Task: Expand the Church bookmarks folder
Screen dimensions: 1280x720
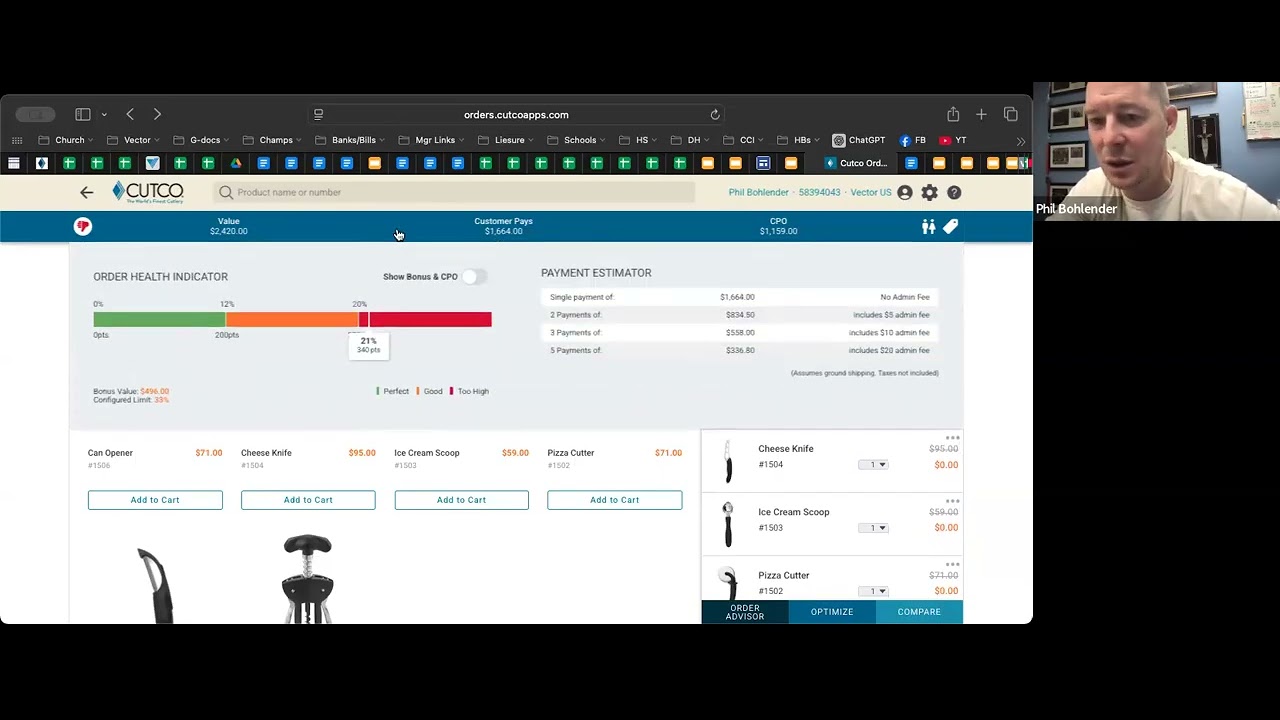Action: point(66,141)
